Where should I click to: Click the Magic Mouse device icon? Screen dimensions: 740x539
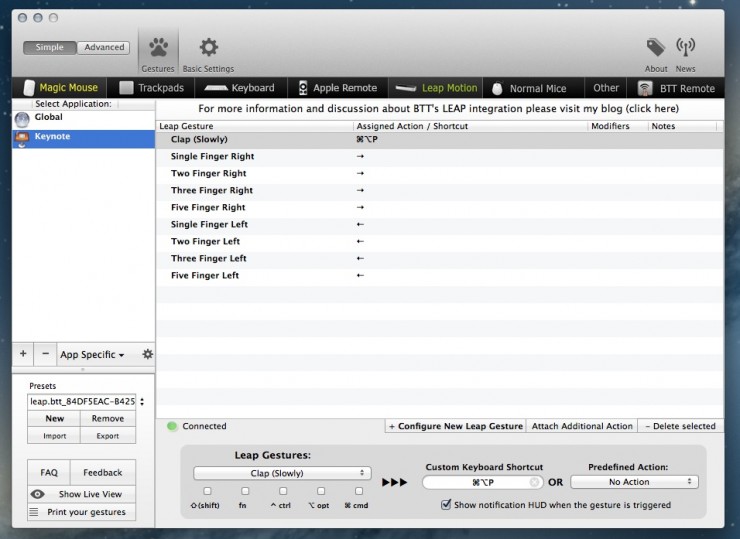pyautogui.click(x=29, y=88)
